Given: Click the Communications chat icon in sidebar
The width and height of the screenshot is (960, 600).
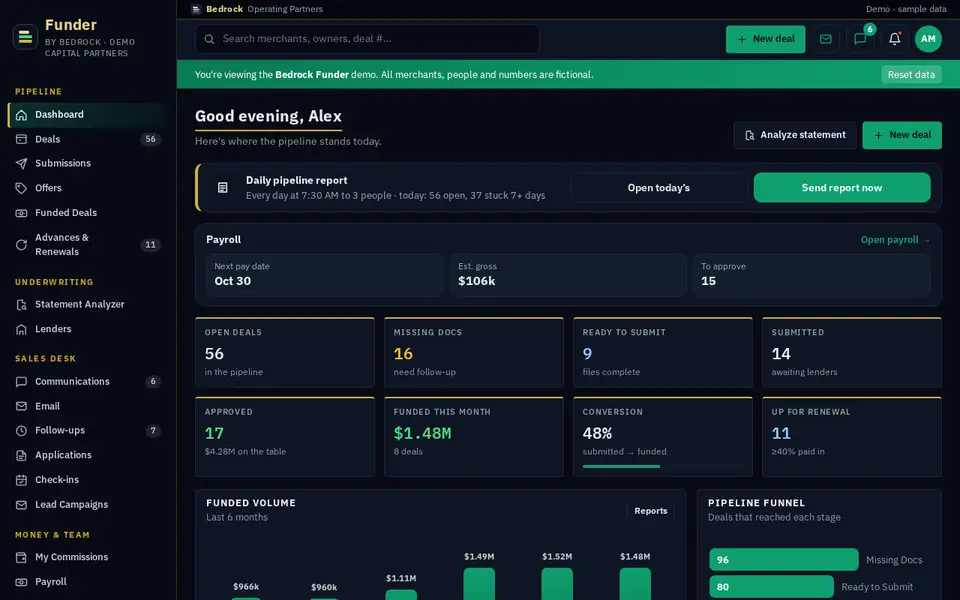Looking at the screenshot, I should (x=21, y=382).
